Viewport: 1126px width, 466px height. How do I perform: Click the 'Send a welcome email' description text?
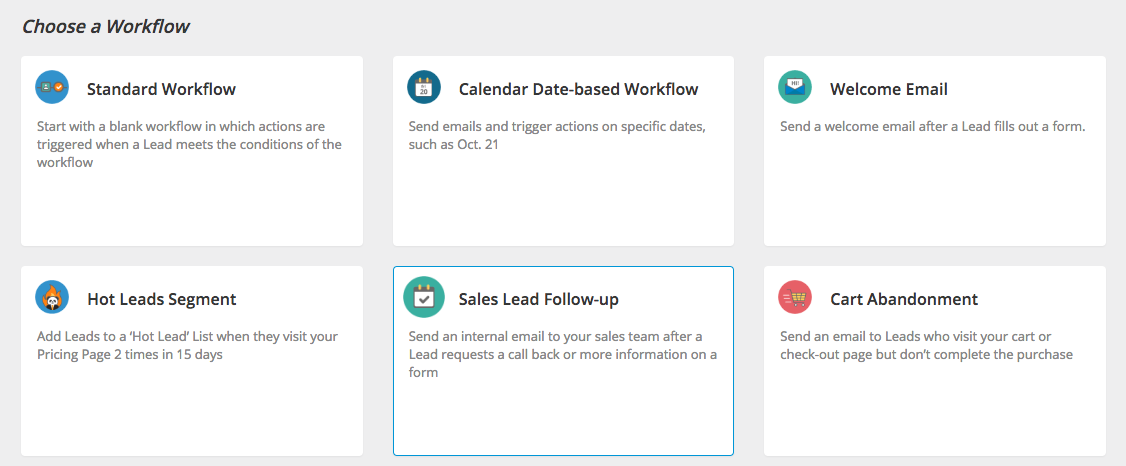point(932,127)
